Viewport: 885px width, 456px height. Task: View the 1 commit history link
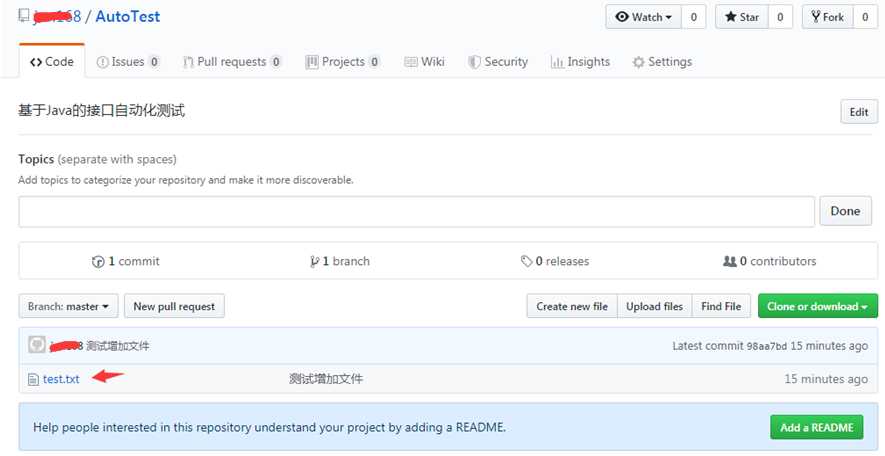pos(126,261)
